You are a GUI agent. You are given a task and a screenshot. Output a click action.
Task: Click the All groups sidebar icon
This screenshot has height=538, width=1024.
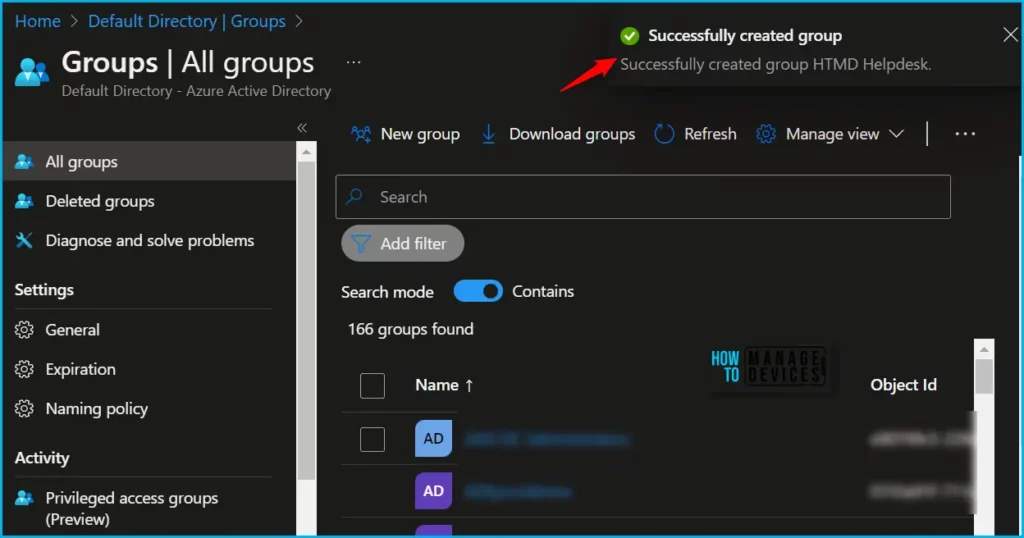point(24,161)
